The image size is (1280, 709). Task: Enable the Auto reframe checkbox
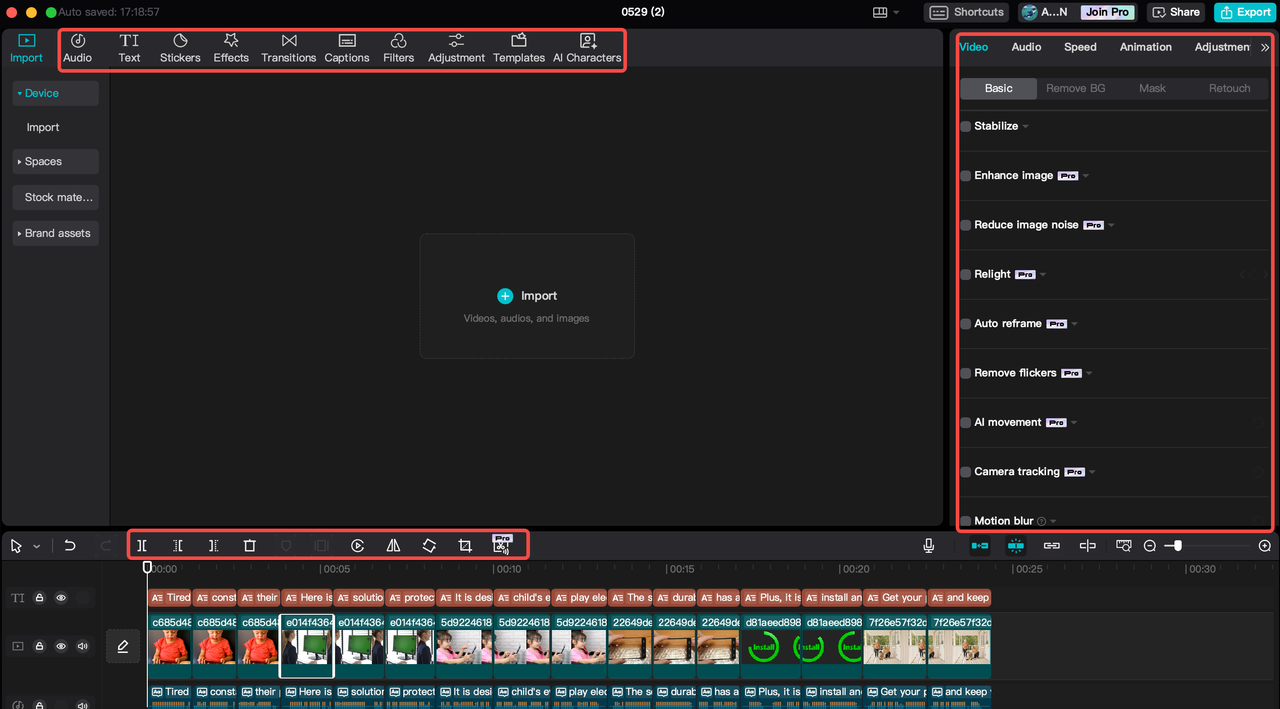coord(966,324)
